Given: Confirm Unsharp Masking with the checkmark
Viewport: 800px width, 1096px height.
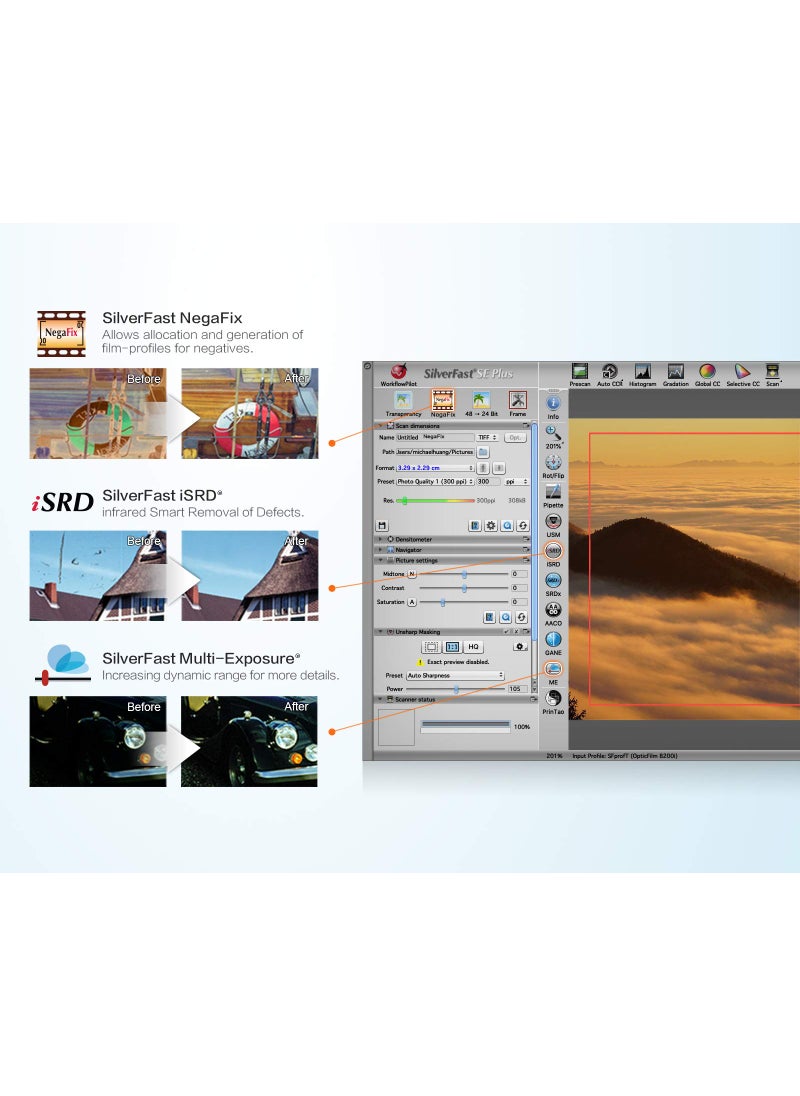Looking at the screenshot, I should (x=507, y=632).
